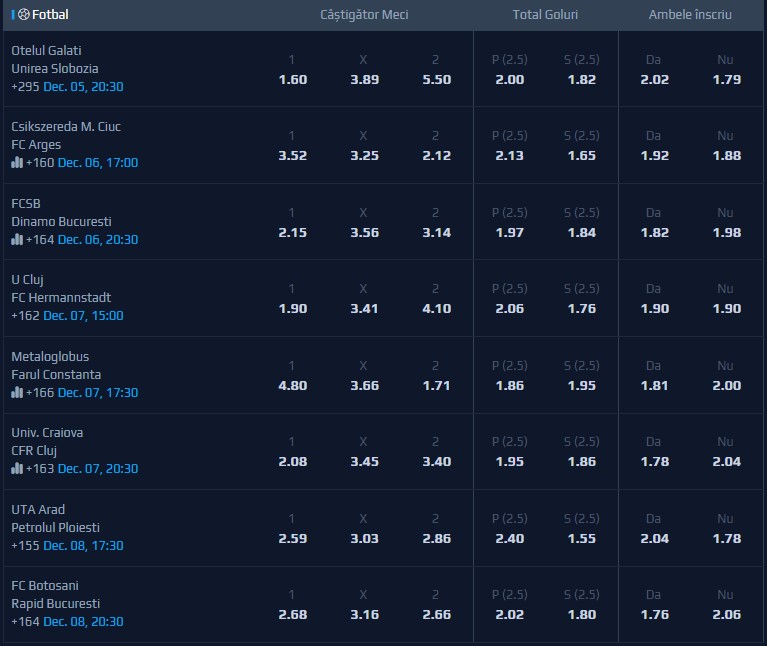
Task: Choose Da 1.82 in FCSB match
Action: 654,232
